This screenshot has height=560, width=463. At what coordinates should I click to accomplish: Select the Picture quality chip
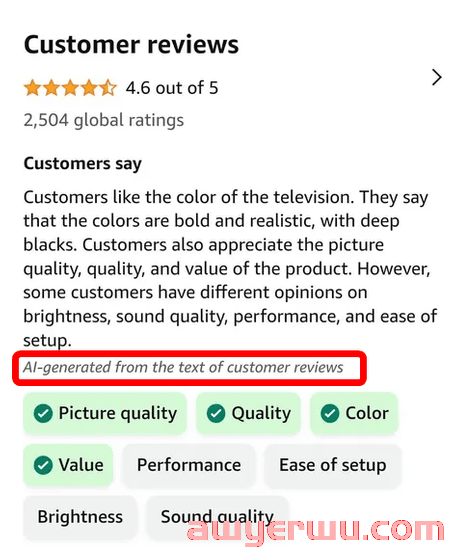(x=105, y=414)
